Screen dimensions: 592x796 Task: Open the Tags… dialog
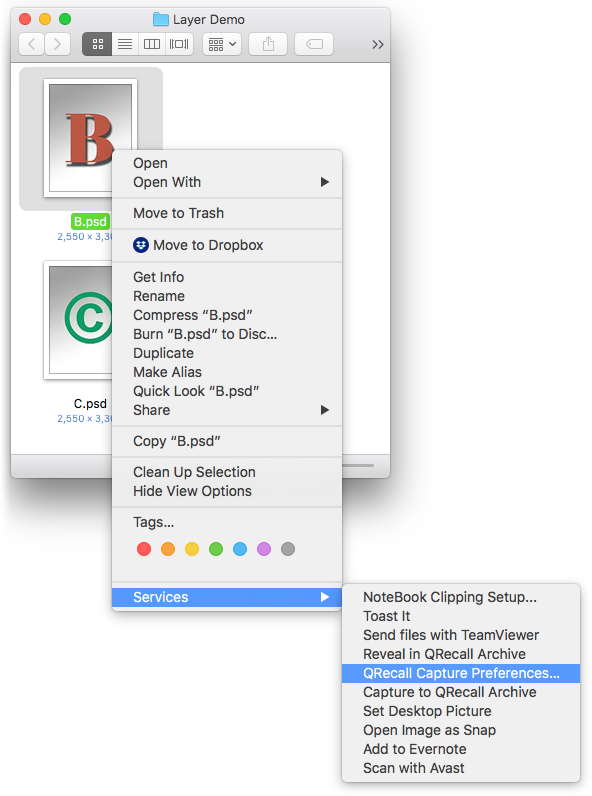(226, 522)
